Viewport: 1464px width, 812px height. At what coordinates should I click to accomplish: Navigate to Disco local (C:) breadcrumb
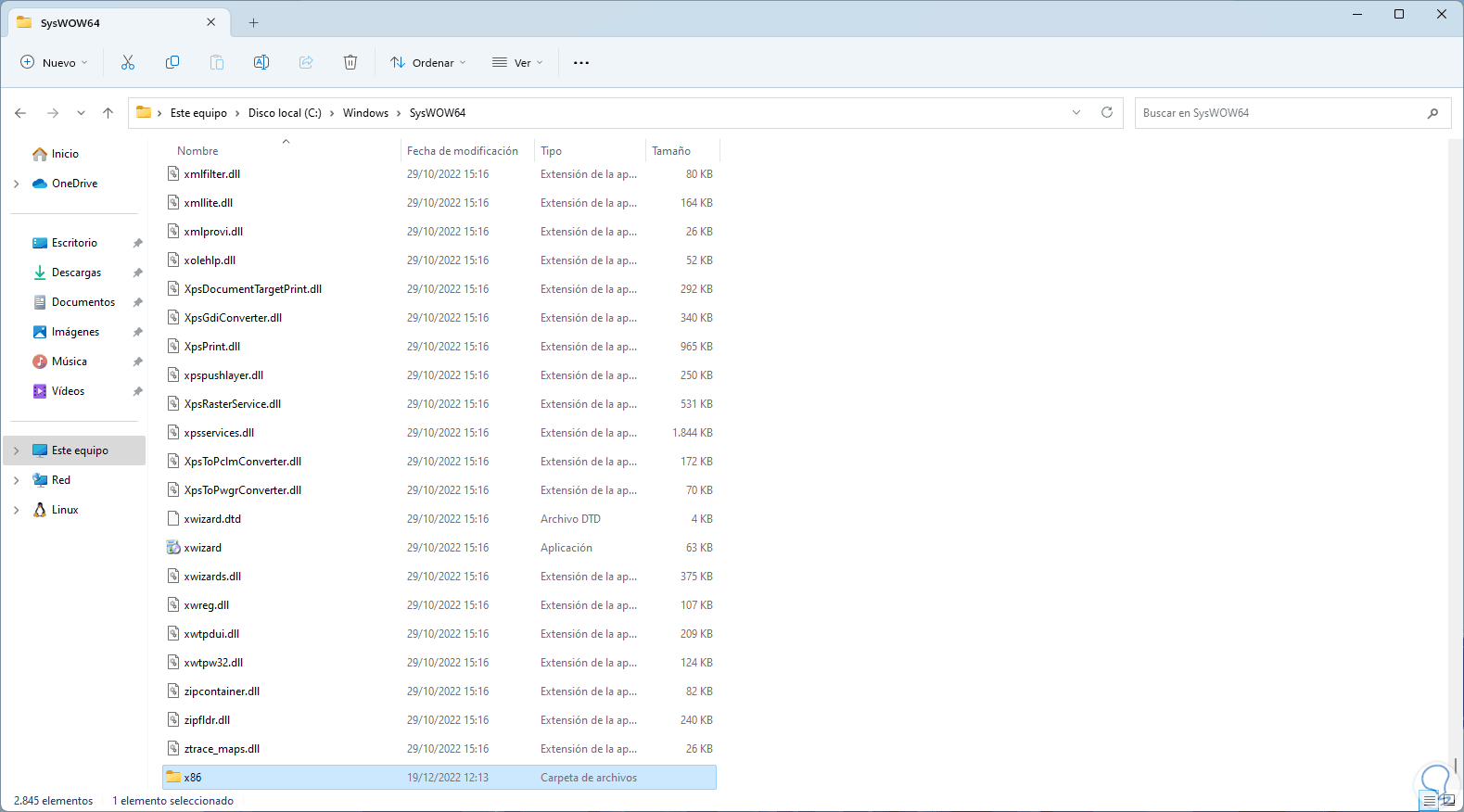285,113
